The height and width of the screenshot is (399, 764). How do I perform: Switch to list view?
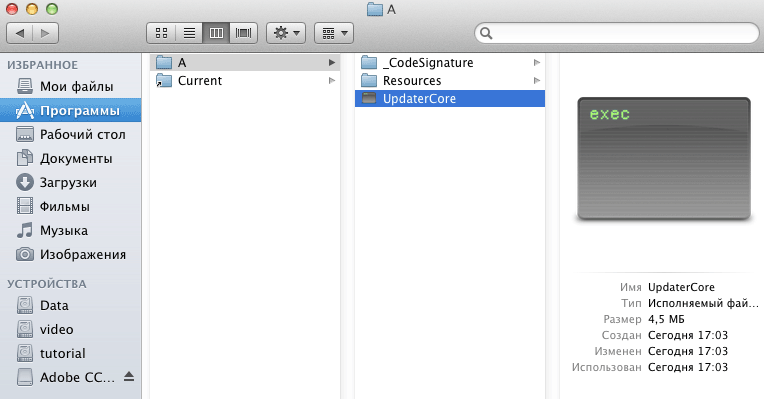click(189, 33)
